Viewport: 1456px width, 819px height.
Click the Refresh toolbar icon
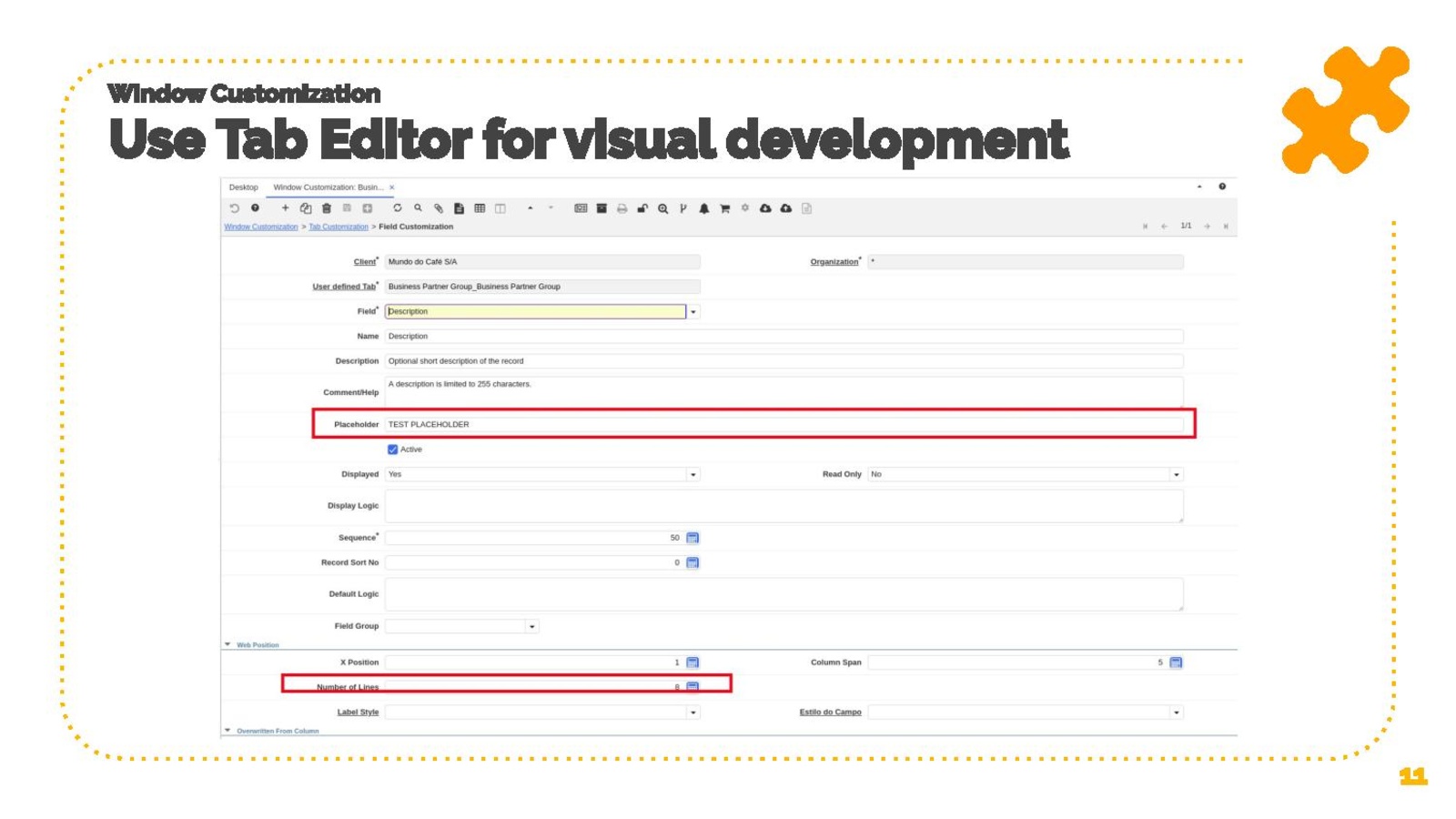[398, 208]
